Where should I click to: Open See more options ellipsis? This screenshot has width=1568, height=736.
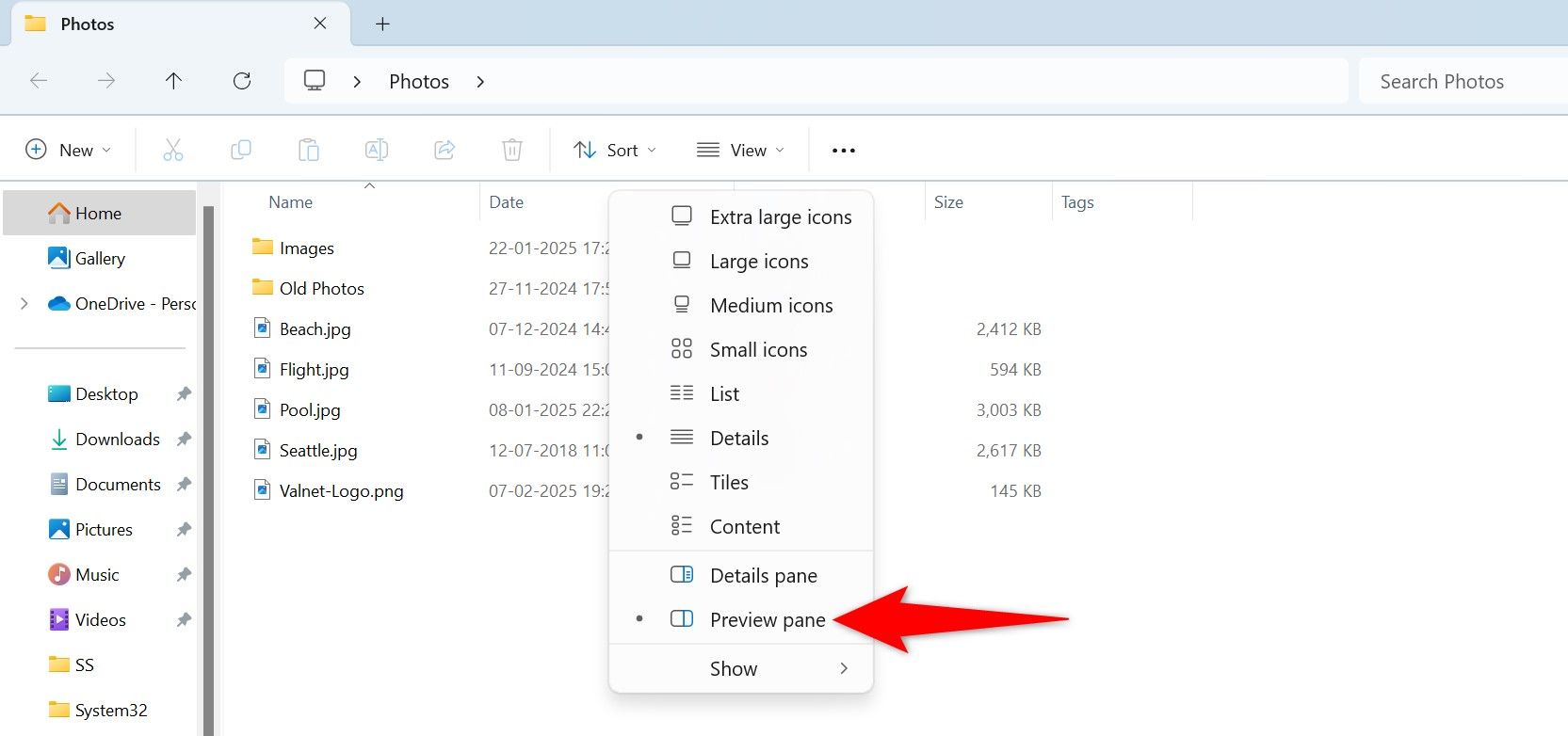(844, 150)
